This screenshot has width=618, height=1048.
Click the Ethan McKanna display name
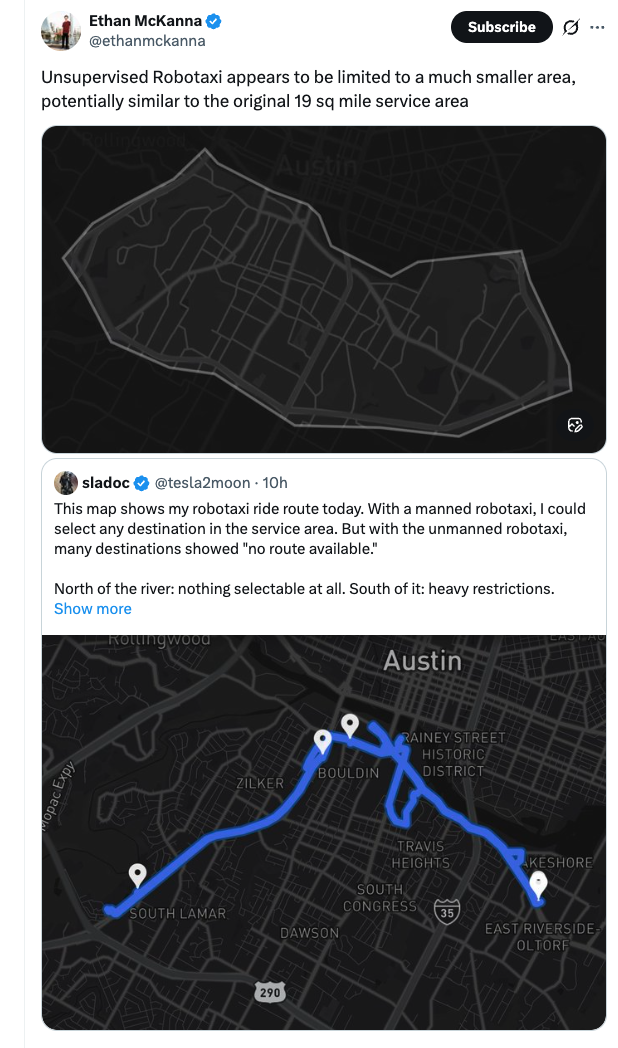pyautogui.click(x=145, y=21)
